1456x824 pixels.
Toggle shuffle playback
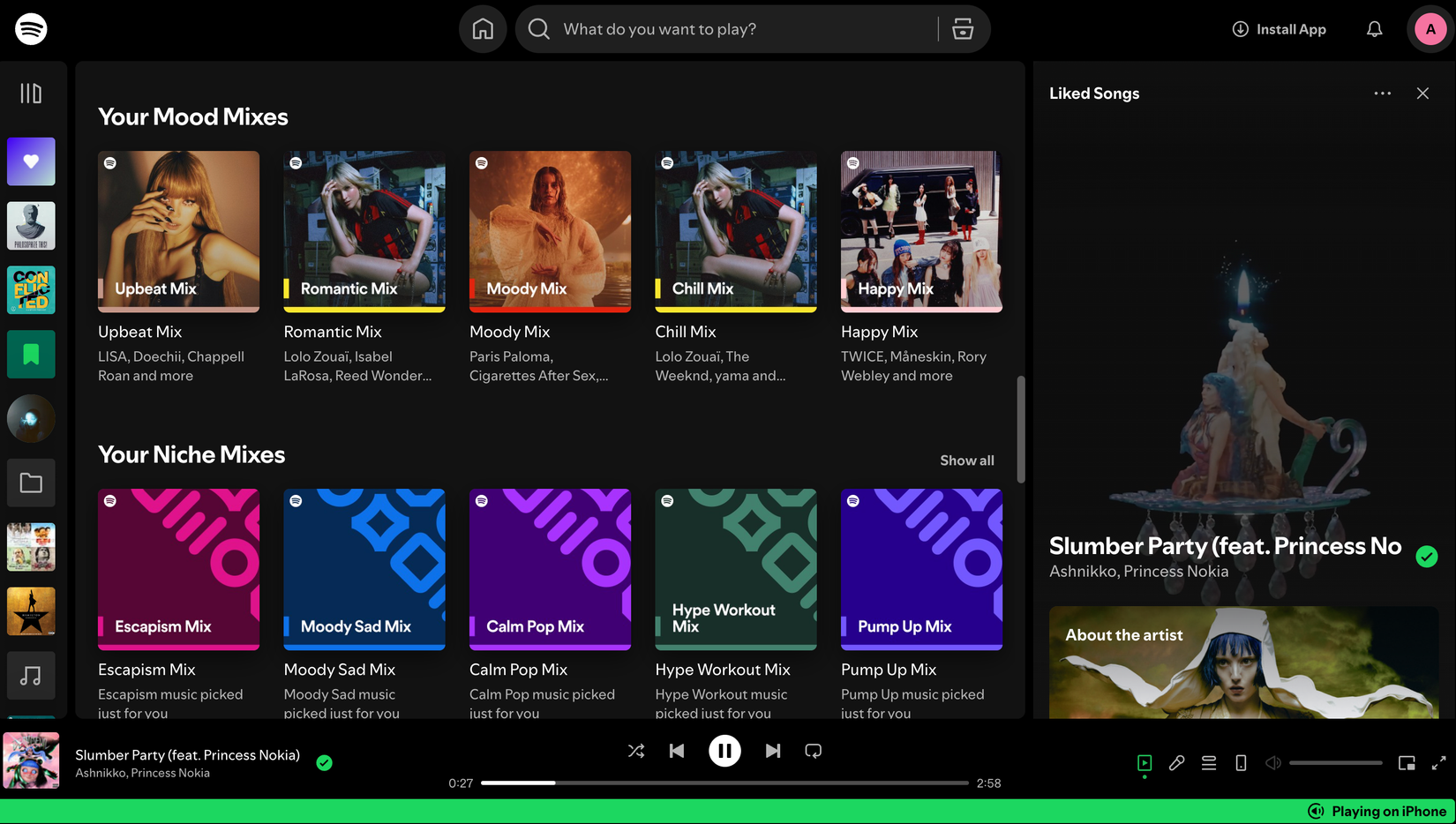636,750
